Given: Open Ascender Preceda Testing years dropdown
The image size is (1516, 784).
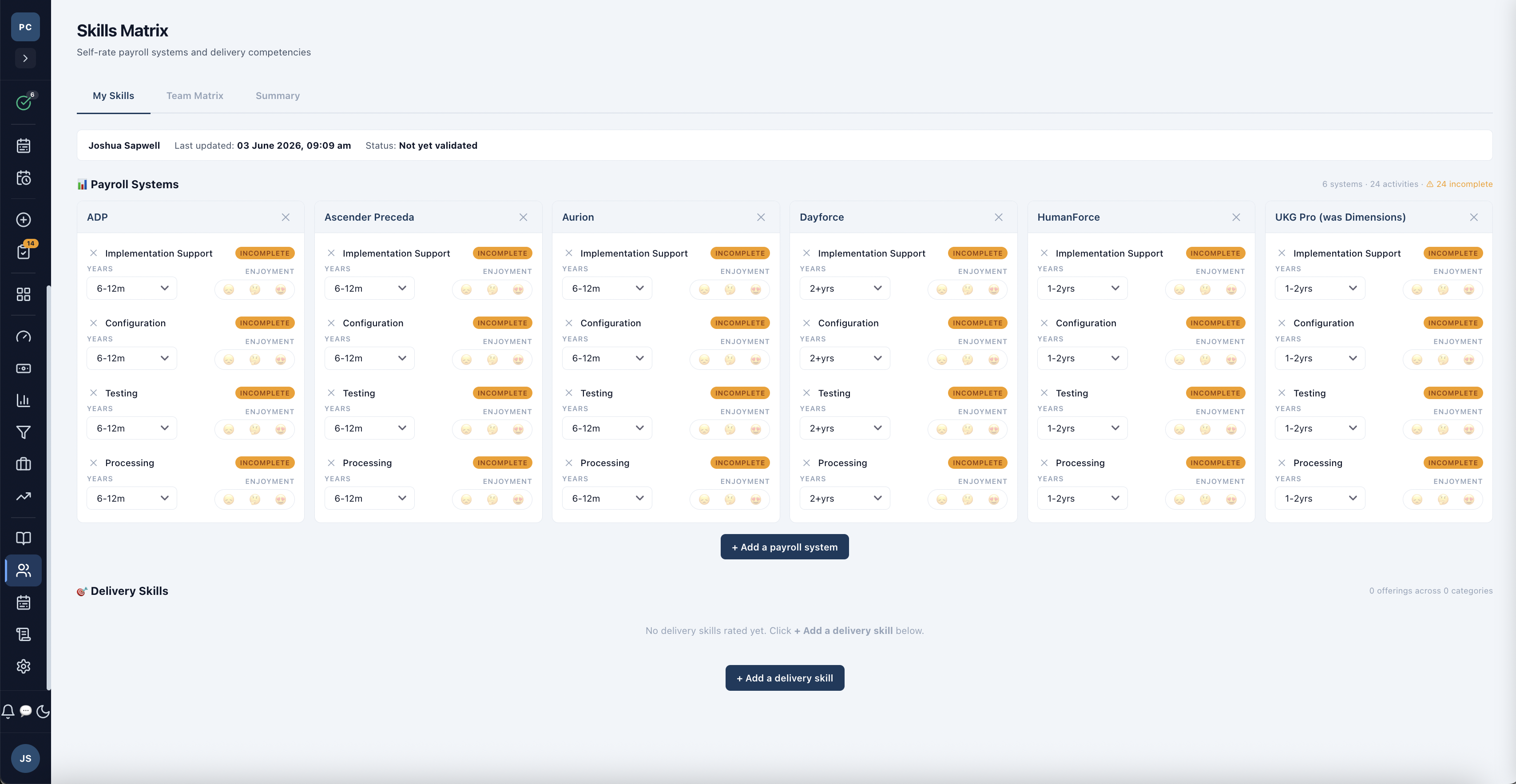Looking at the screenshot, I should point(369,428).
